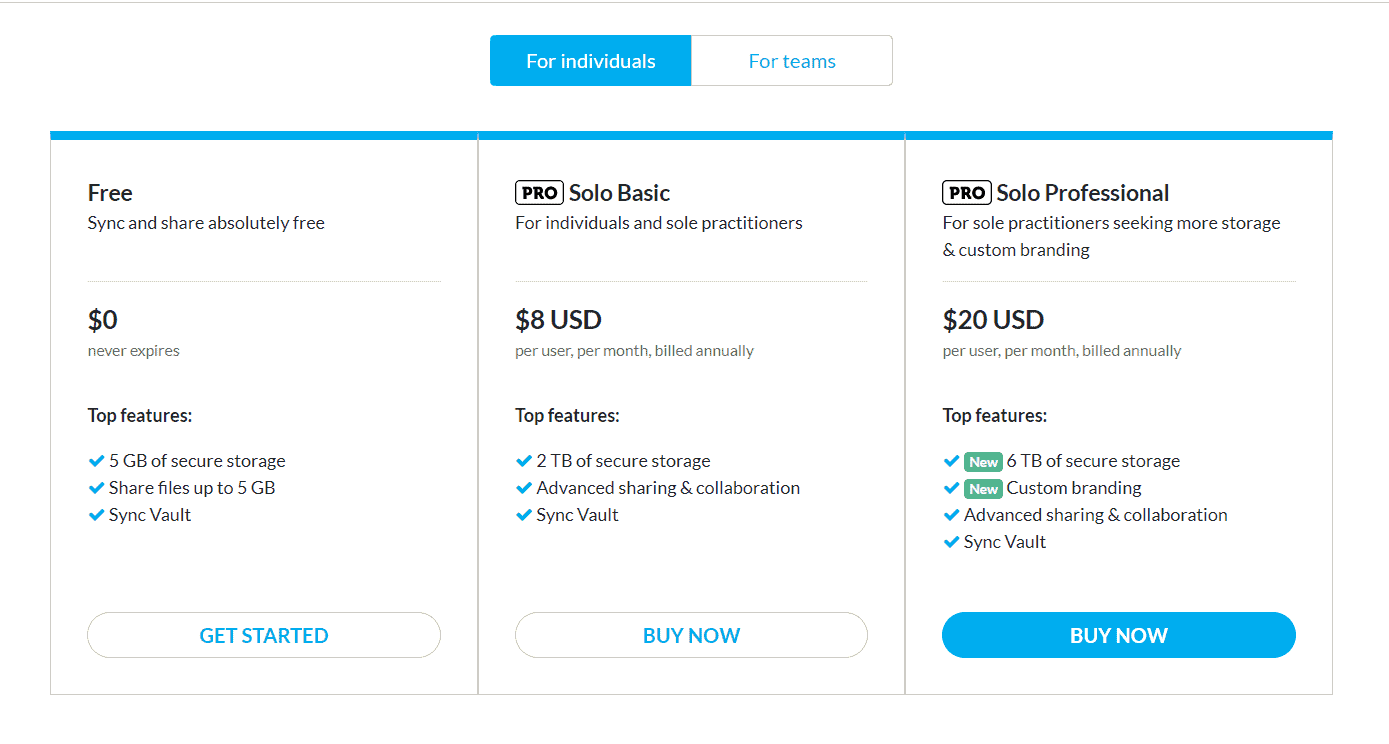This screenshot has height=744, width=1389.
Task: Click the Solo Basic plan heading
Action: coord(619,193)
